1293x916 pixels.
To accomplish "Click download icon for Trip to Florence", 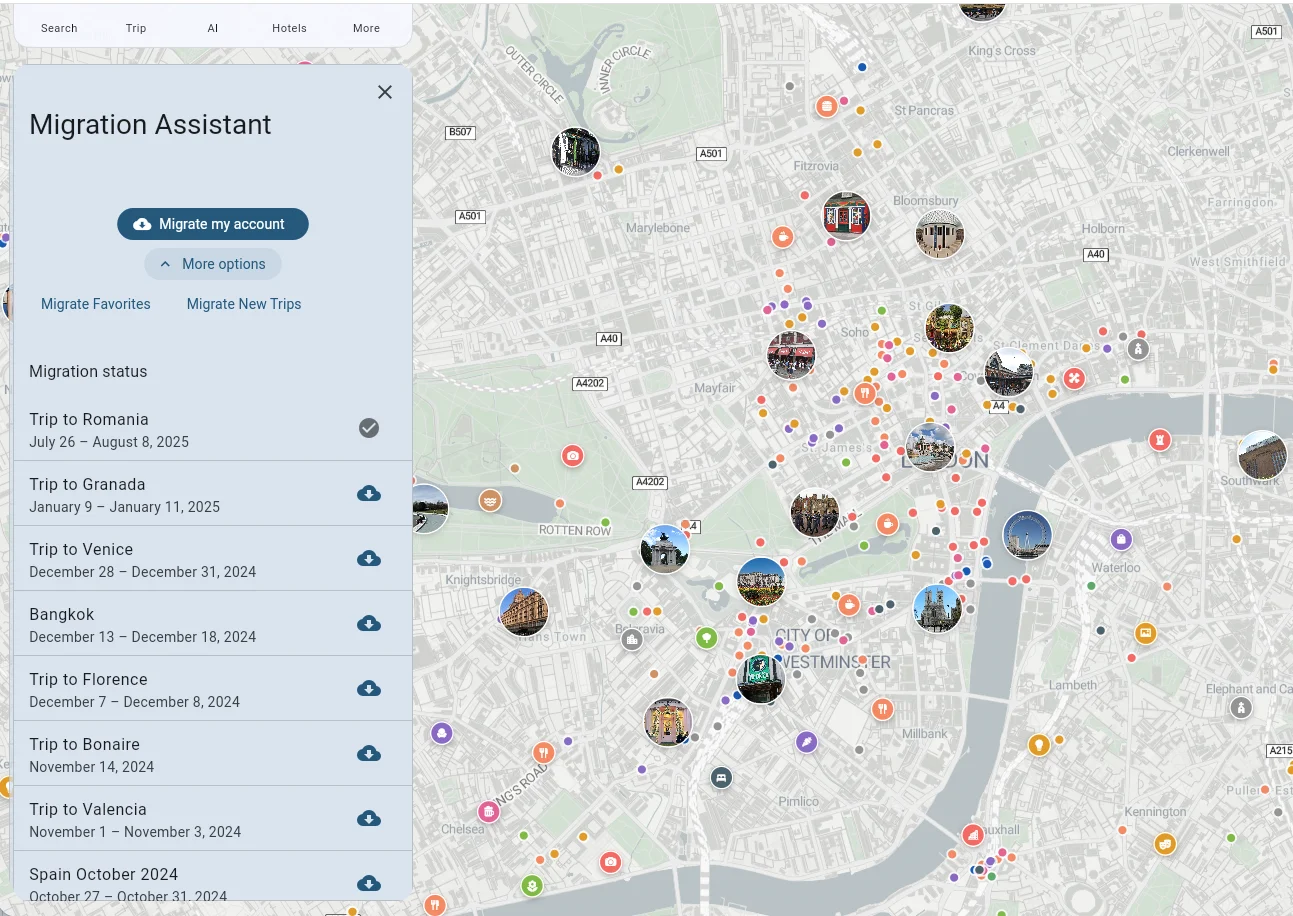I will click(x=369, y=688).
